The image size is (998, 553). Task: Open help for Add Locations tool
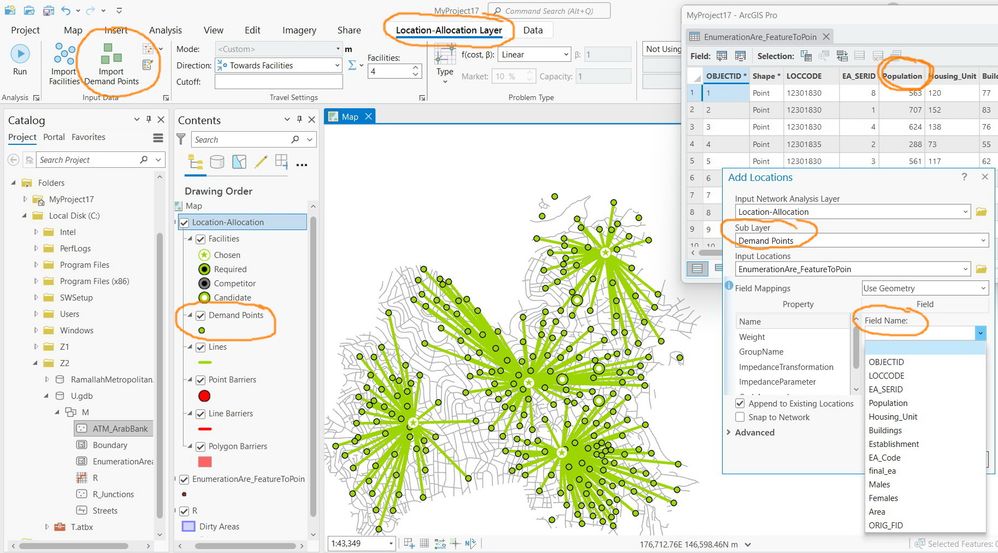tap(964, 177)
